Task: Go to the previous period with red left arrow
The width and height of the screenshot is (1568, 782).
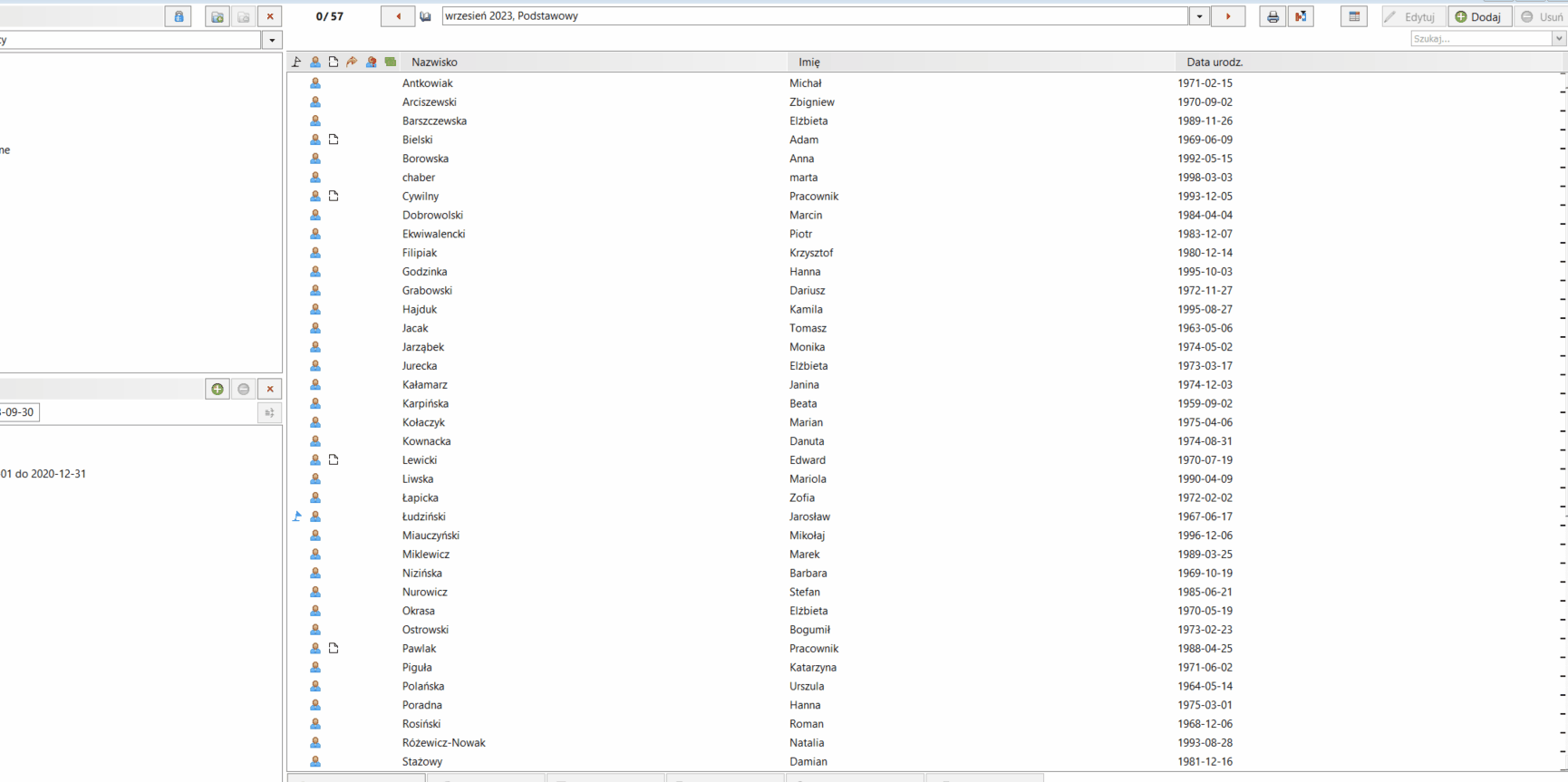Action: [x=398, y=16]
